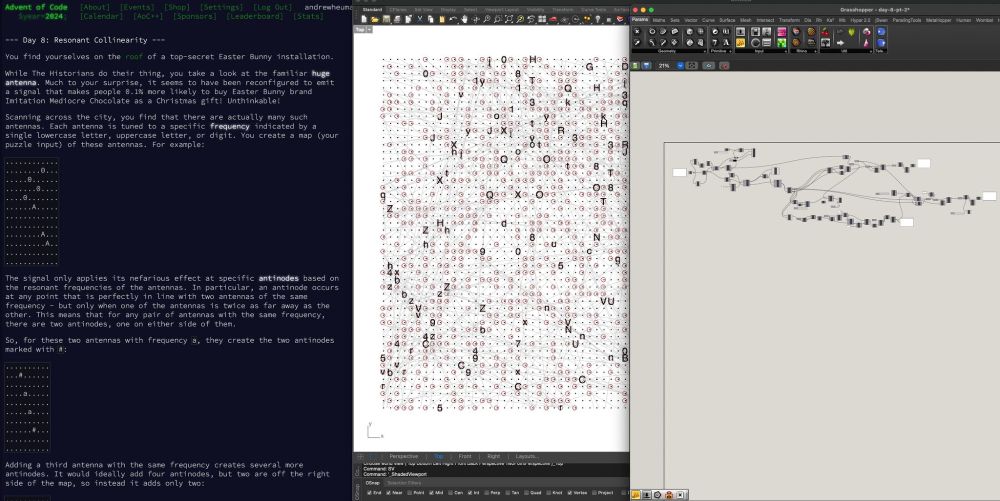1000x501 pixels.
Task: Toggle the Vertex osnap checkbox
Action: pos(570,493)
